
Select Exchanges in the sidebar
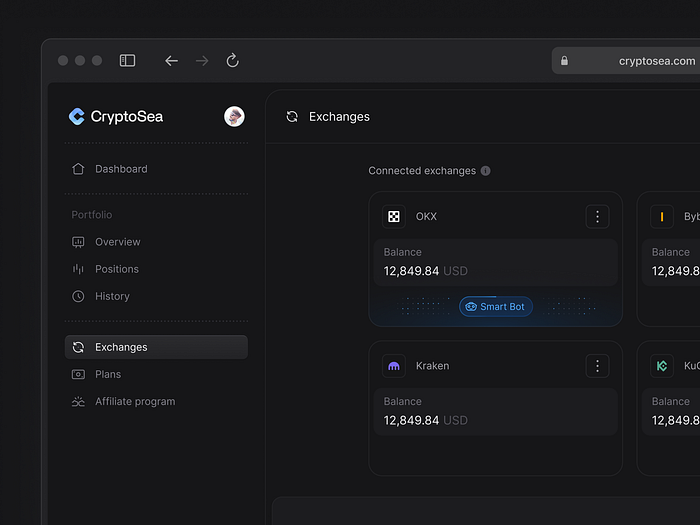[x=156, y=347]
